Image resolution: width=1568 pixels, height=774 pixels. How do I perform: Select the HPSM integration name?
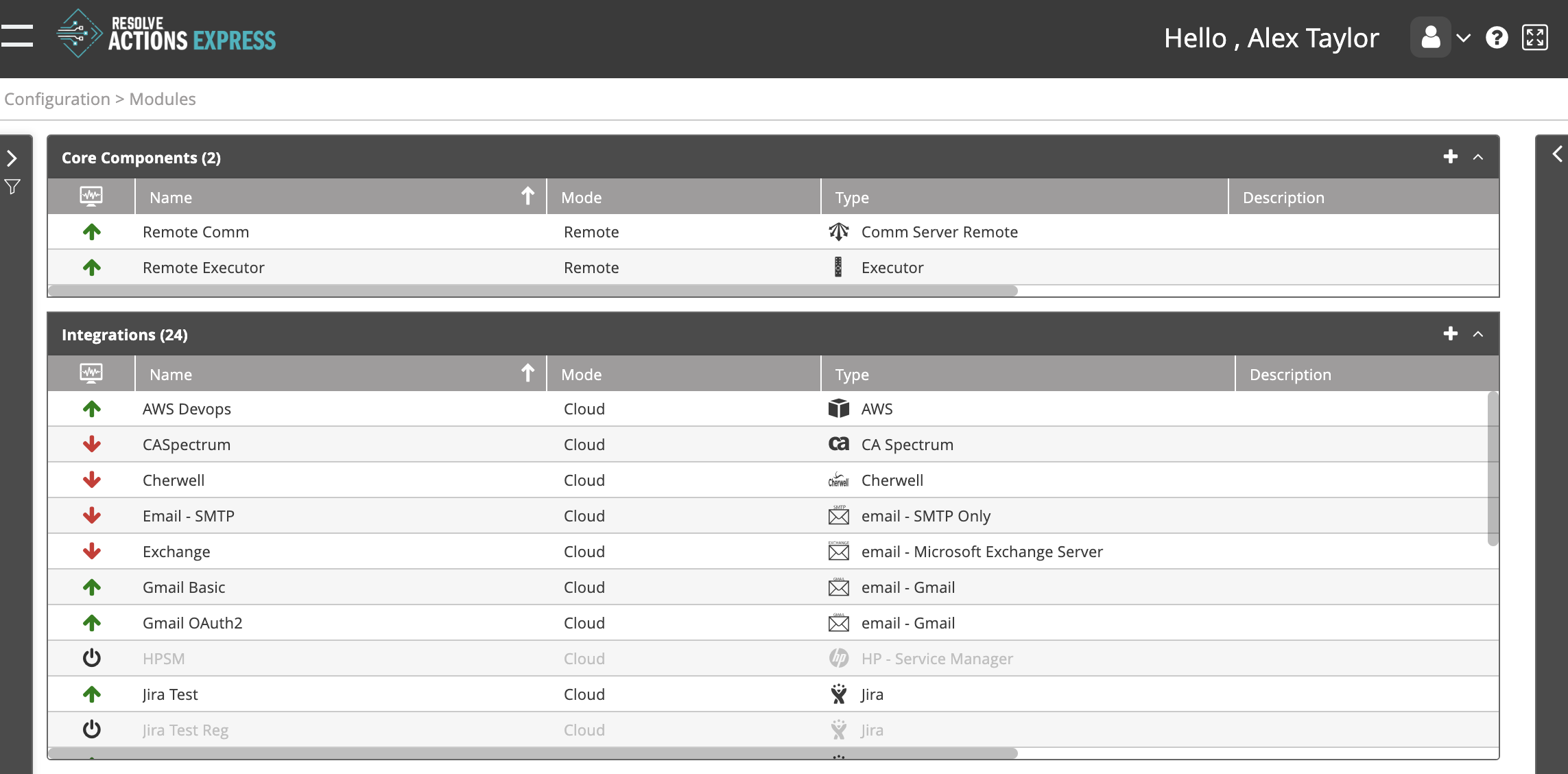[x=164, y=659]
